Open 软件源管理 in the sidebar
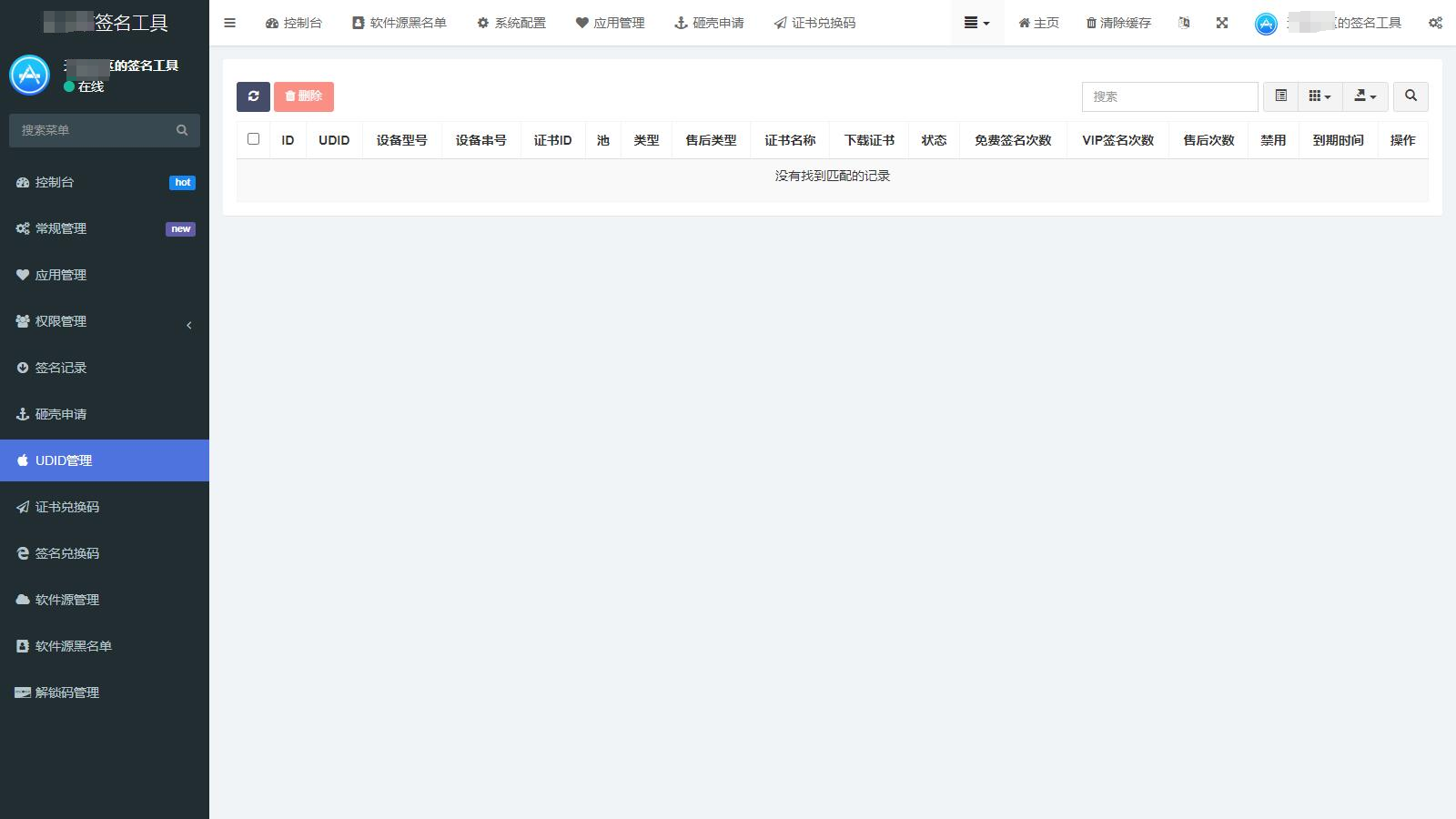1456x819 pixels. pyautogui.click(x=66, y=599)
